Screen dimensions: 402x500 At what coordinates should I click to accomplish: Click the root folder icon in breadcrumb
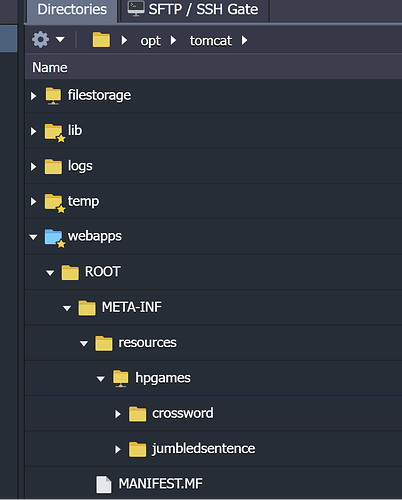click(101, 40)
